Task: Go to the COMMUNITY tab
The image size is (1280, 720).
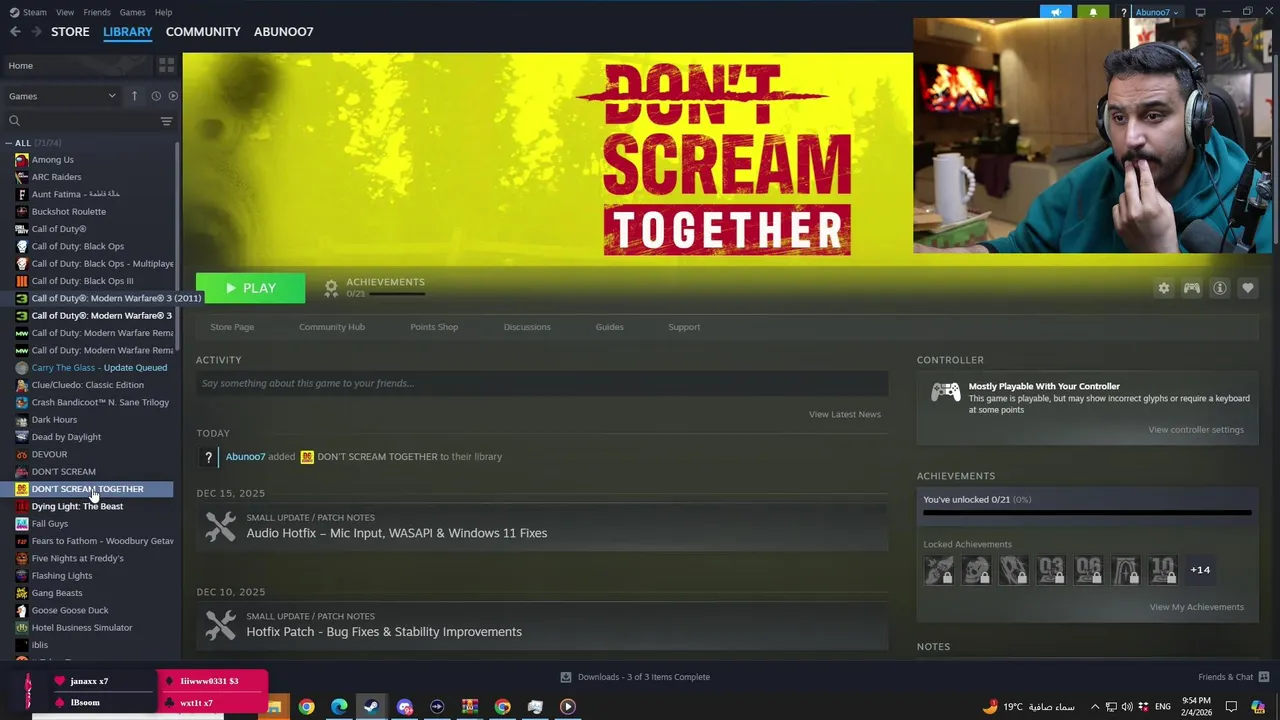Action: 203,32
